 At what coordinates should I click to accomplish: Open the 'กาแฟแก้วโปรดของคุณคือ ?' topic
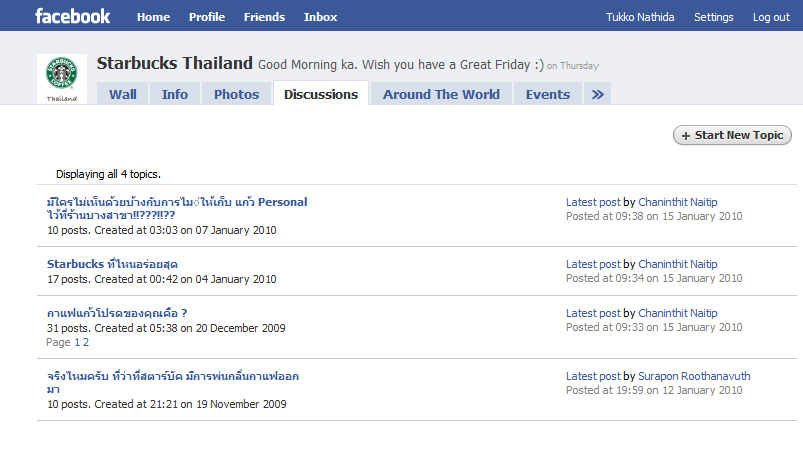tap(117, 313)
